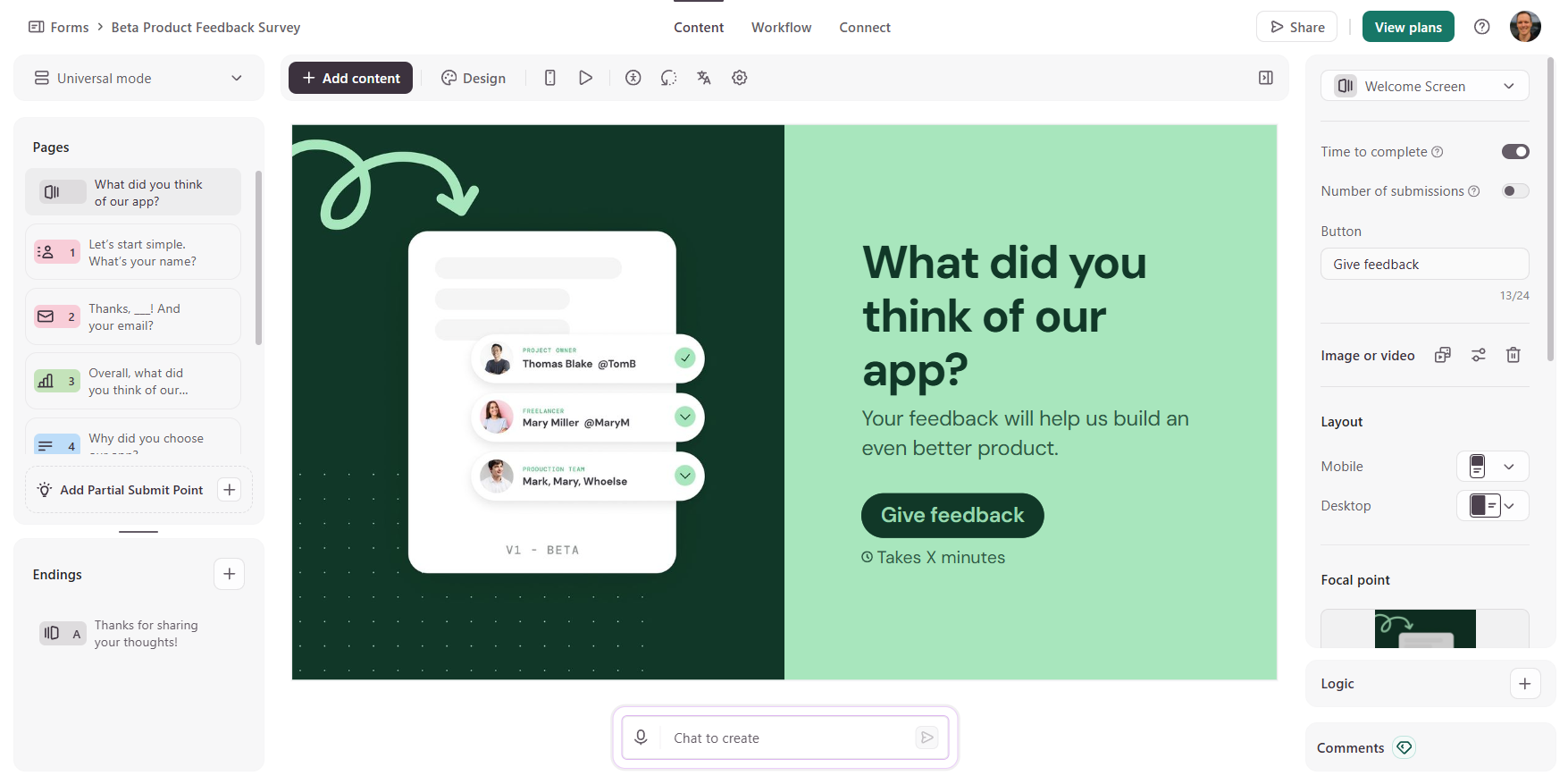1568x784 pixels.
Task: Open the mobile preview icon
Action: [x=550, y=78]
